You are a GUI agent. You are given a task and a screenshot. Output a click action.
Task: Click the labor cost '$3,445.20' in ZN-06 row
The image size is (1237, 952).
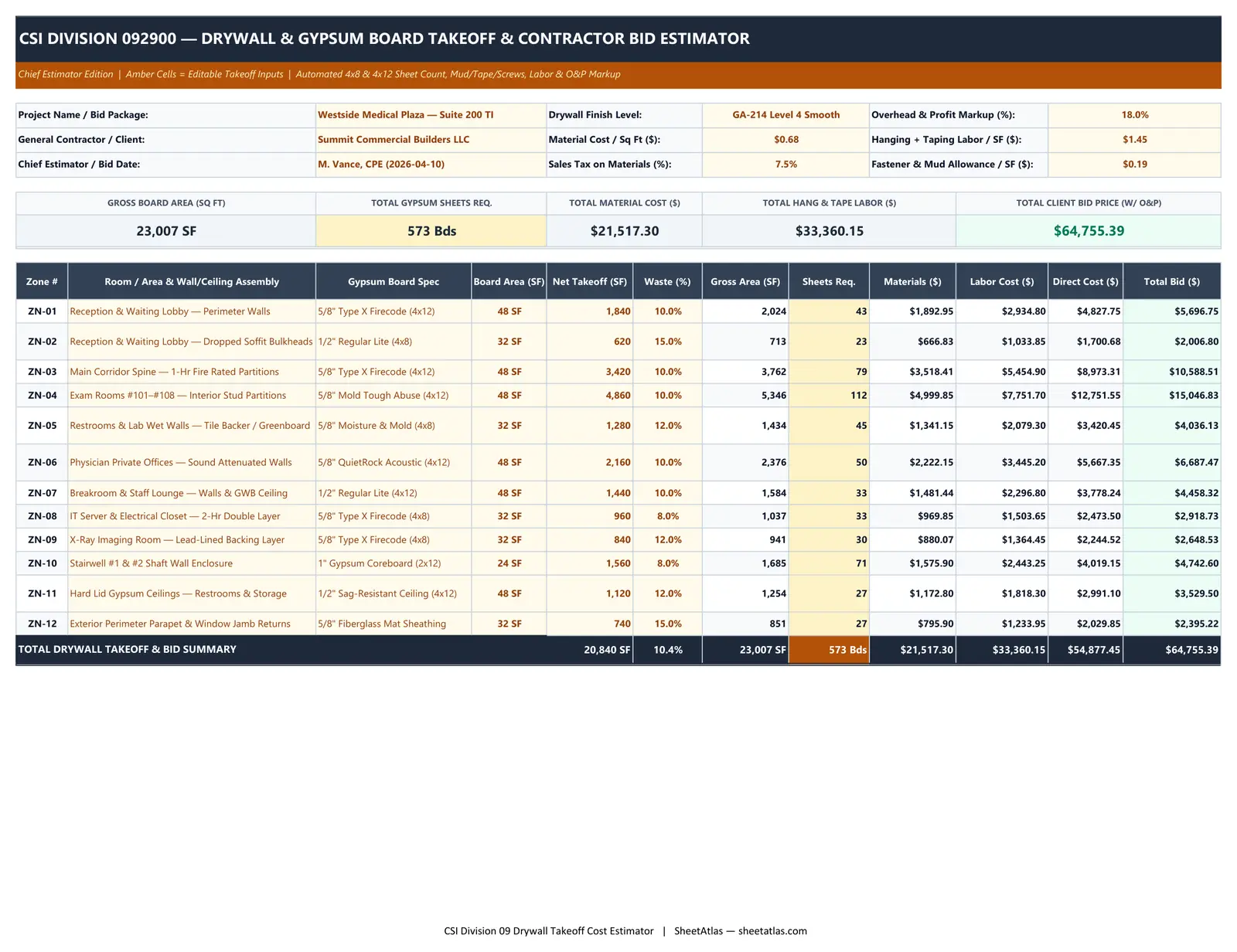pyautogui.click(x=1002, y=463)
